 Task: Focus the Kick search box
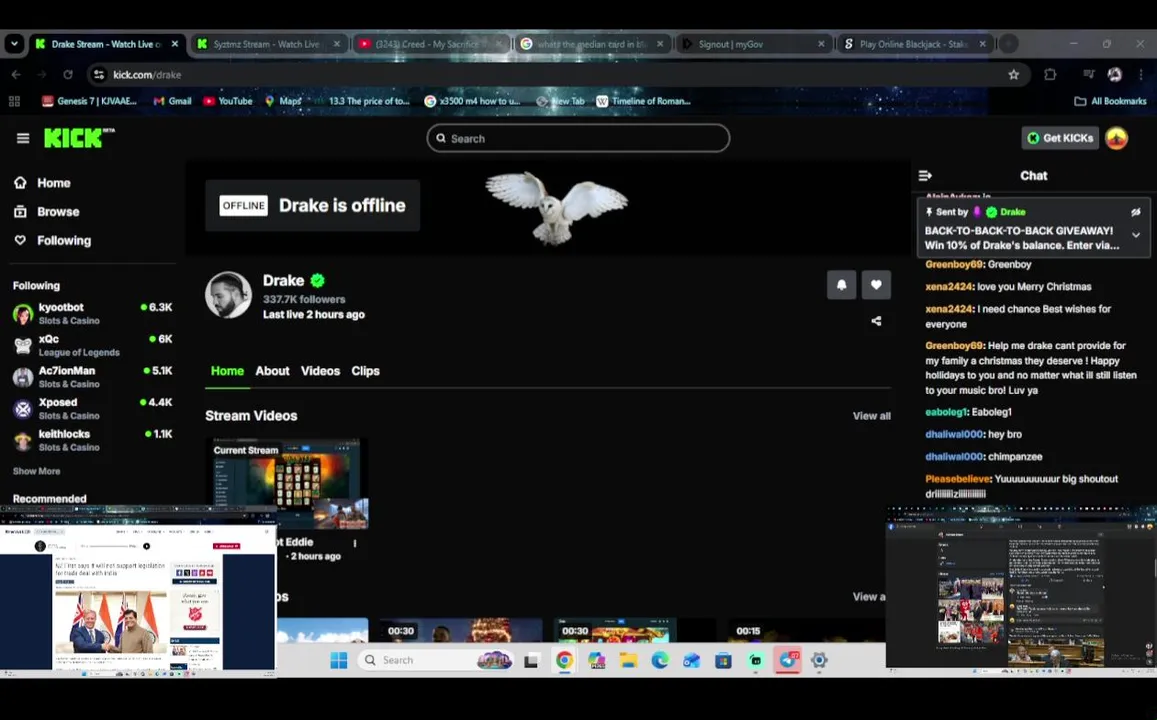tap(578, 138)
